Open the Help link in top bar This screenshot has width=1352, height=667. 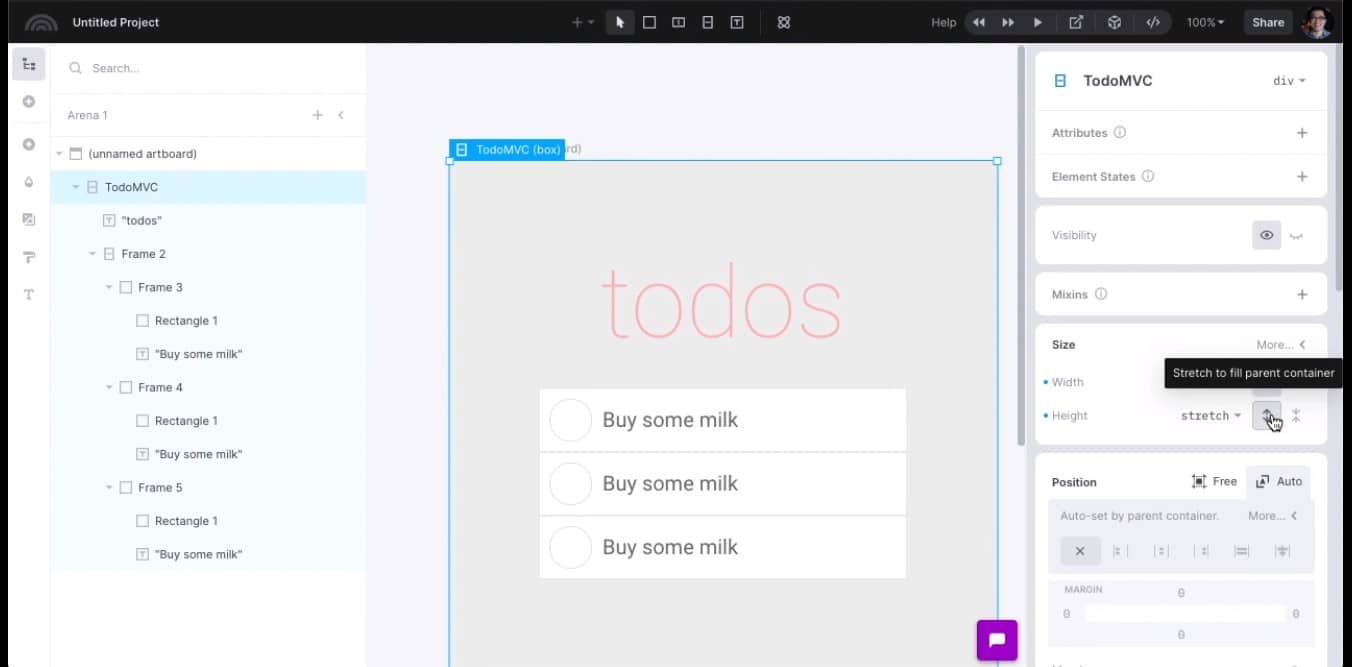[943, 22]
